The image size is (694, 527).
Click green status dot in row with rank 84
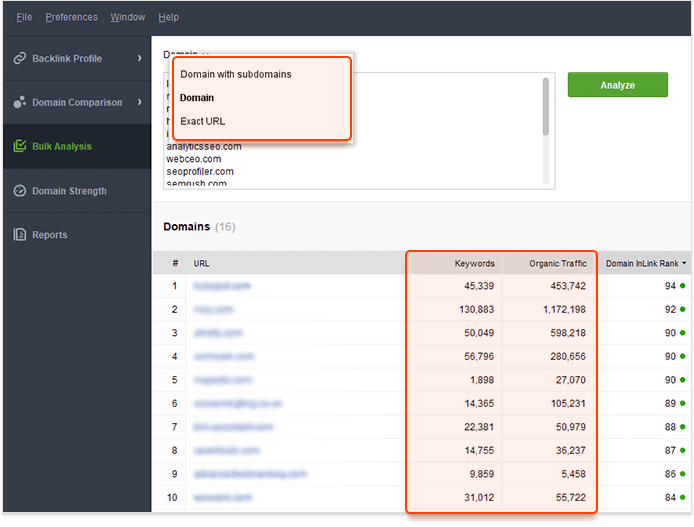pyautogui.click(x=682, y=497)
